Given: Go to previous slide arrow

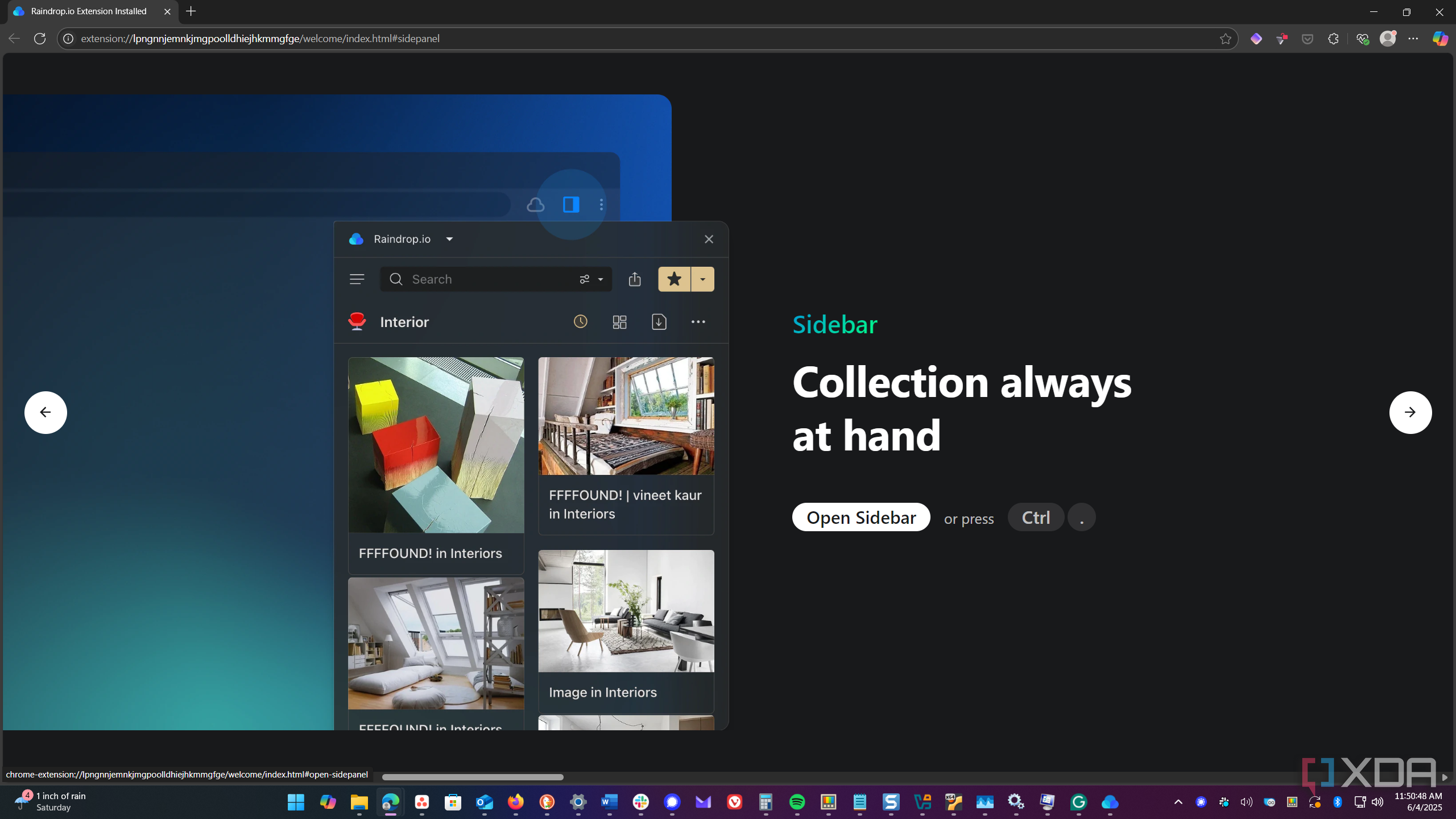Looking at the screenshot, I should pyautogui.click(x=45, y=412).
